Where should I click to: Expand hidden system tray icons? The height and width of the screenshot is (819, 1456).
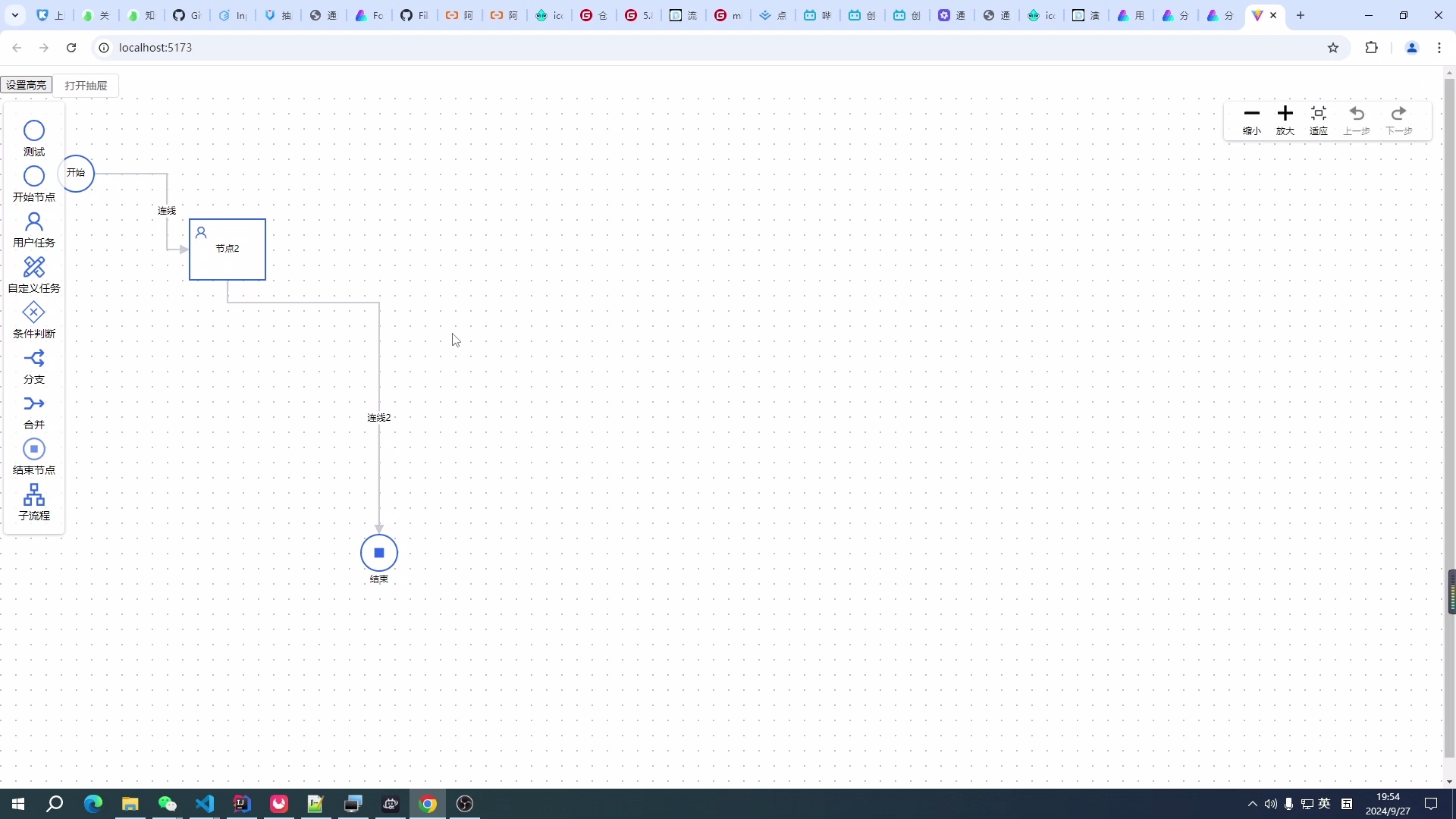pyautogui.click(x=1251, y=804)
